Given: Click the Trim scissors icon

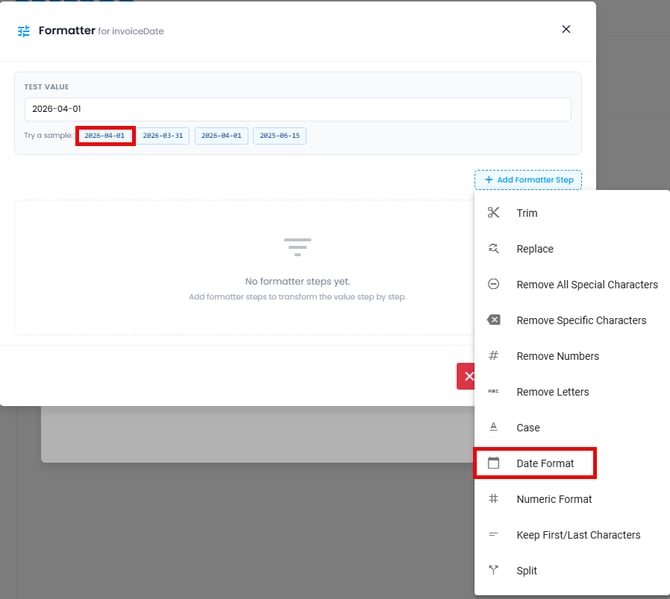Looking at the screenshot, I should [493, 213].
